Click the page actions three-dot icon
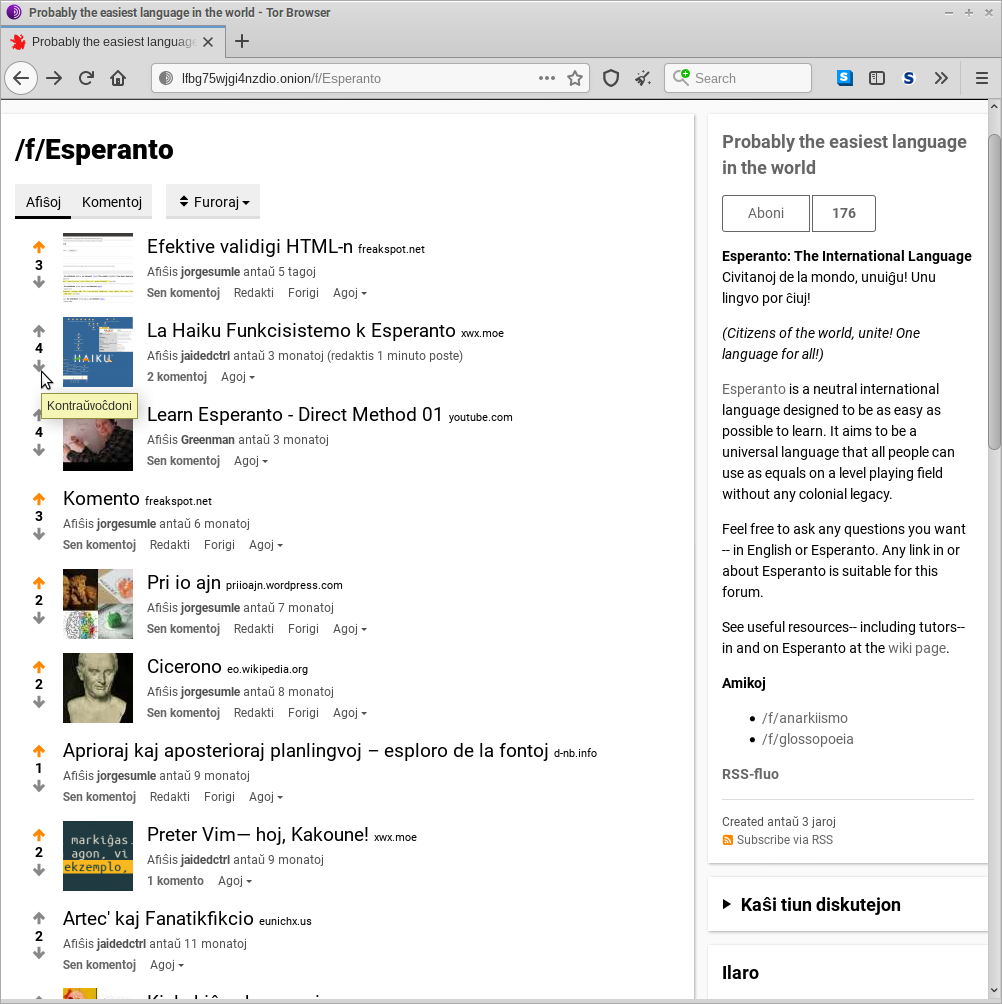The height and width of the screenshot is (1004, 1002). [547, 78]
